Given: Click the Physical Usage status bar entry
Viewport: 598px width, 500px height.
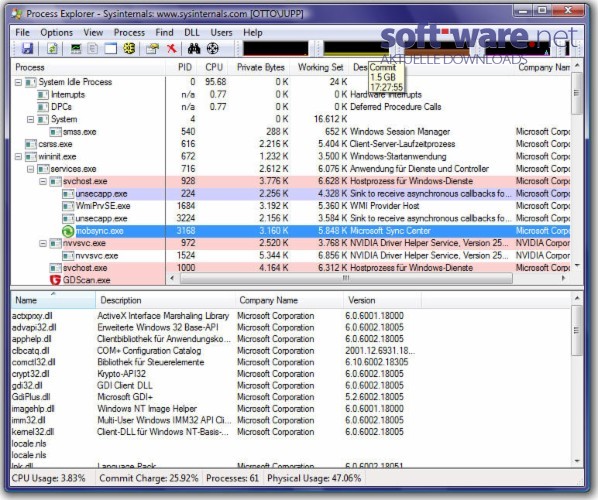Looking at the screenshot, I should click(x=314, y=478).
